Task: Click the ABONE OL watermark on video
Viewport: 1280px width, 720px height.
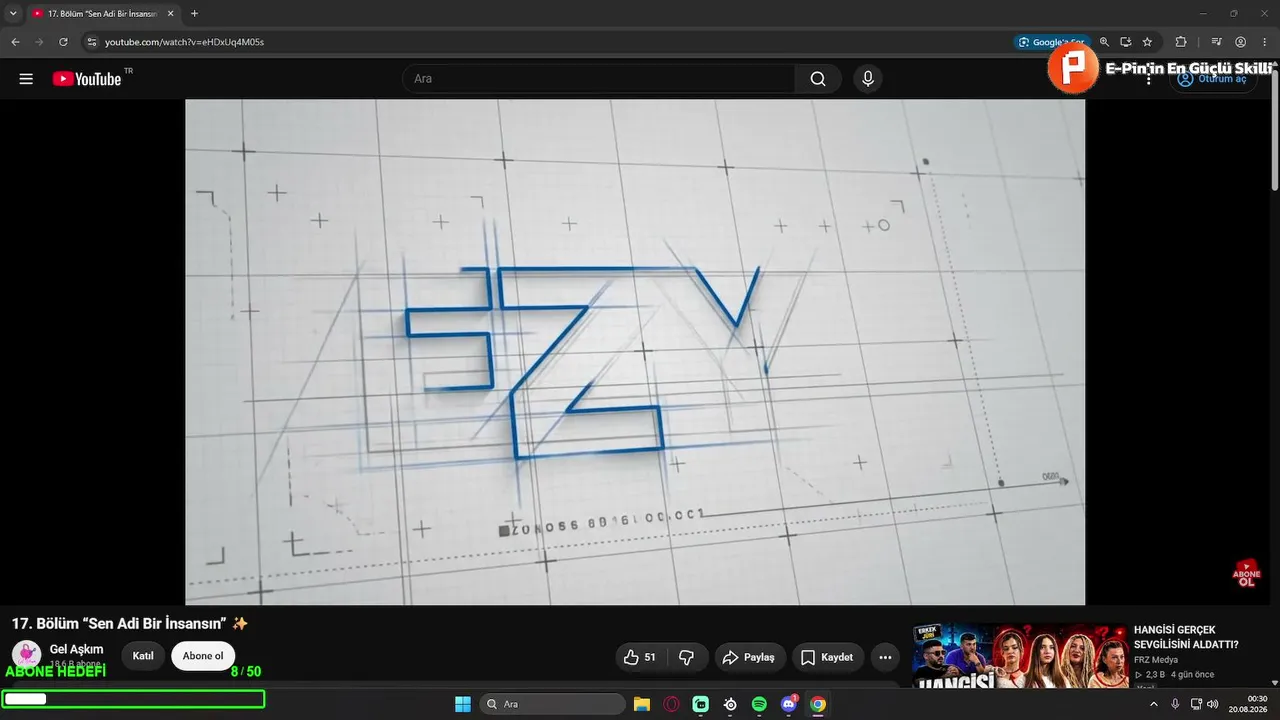Action: point(1246,573)
